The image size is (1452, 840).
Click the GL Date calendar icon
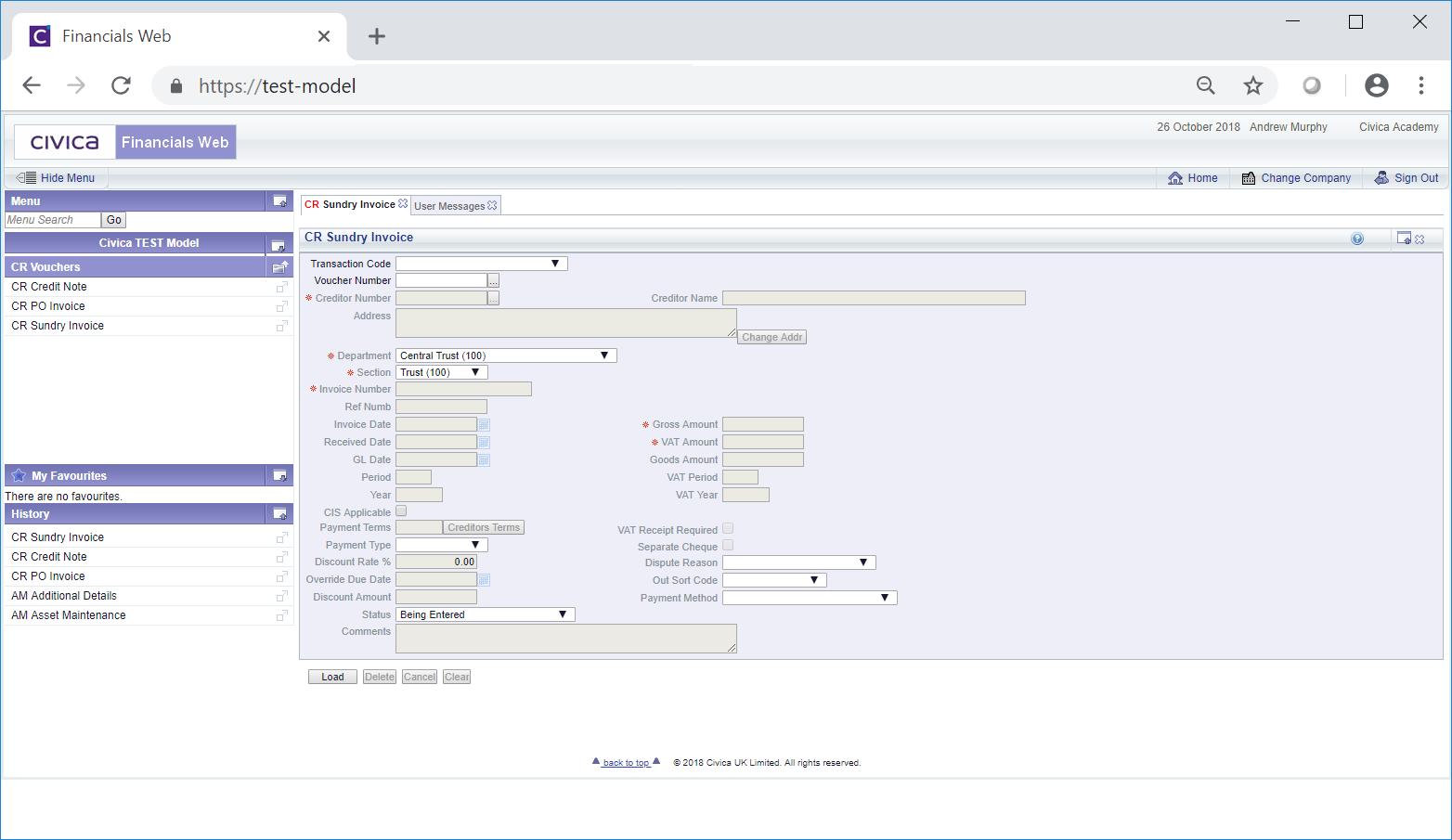[x=484, y=460]
